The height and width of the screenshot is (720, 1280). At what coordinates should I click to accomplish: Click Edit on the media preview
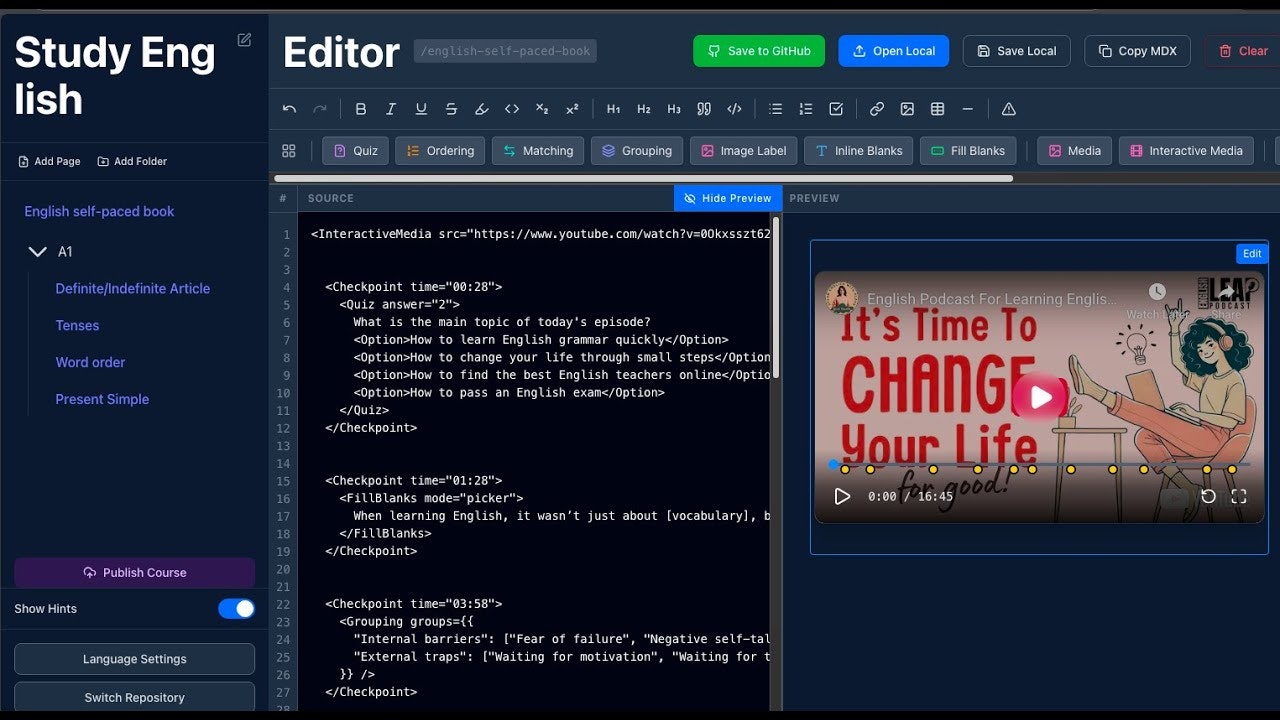[x=1252, y=254]
